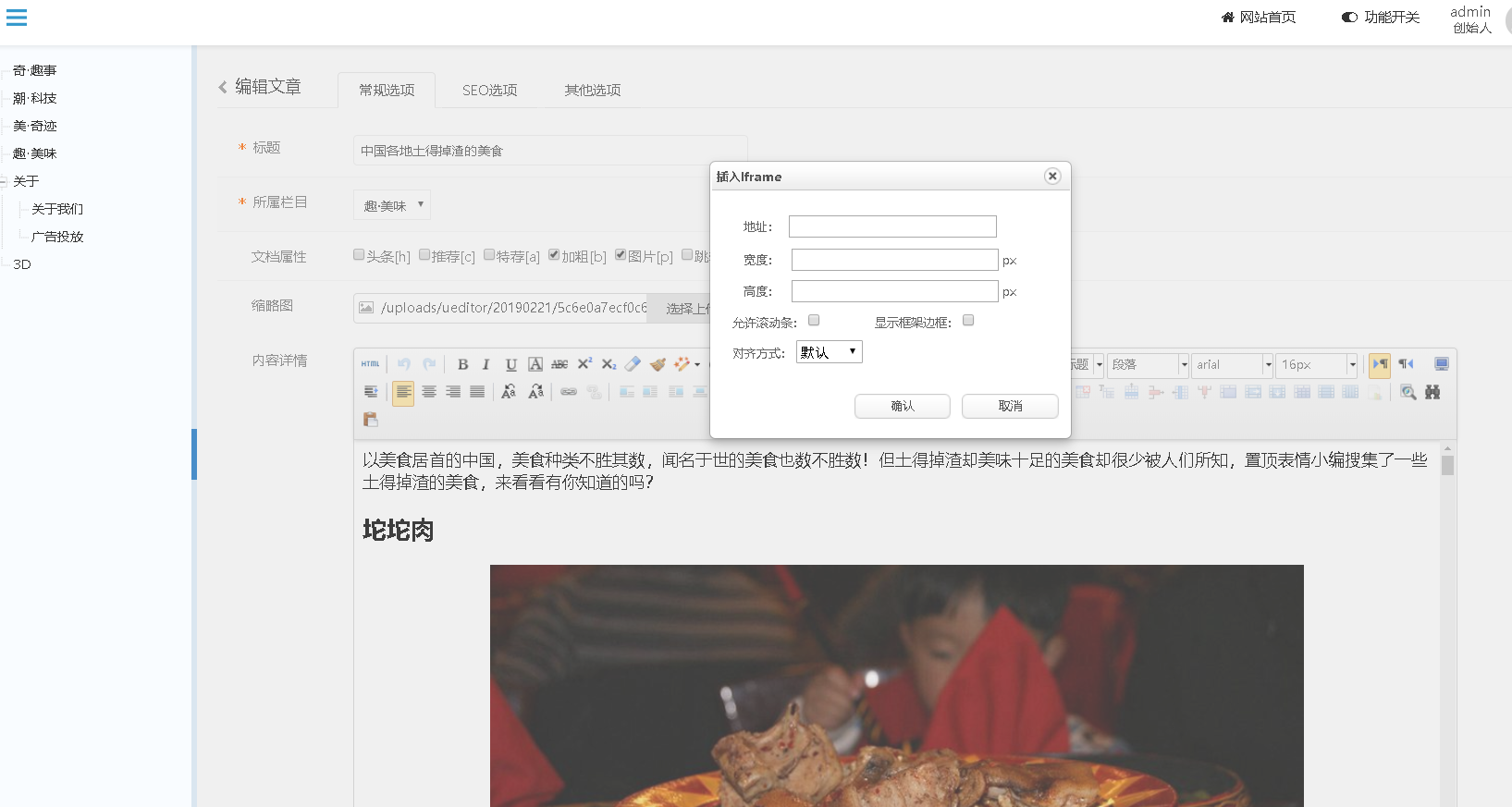Screen dimensions: 1512x807
Task: Switch to the 常规选项 tab
Action: pyautogui.click(x=387, y=90)
